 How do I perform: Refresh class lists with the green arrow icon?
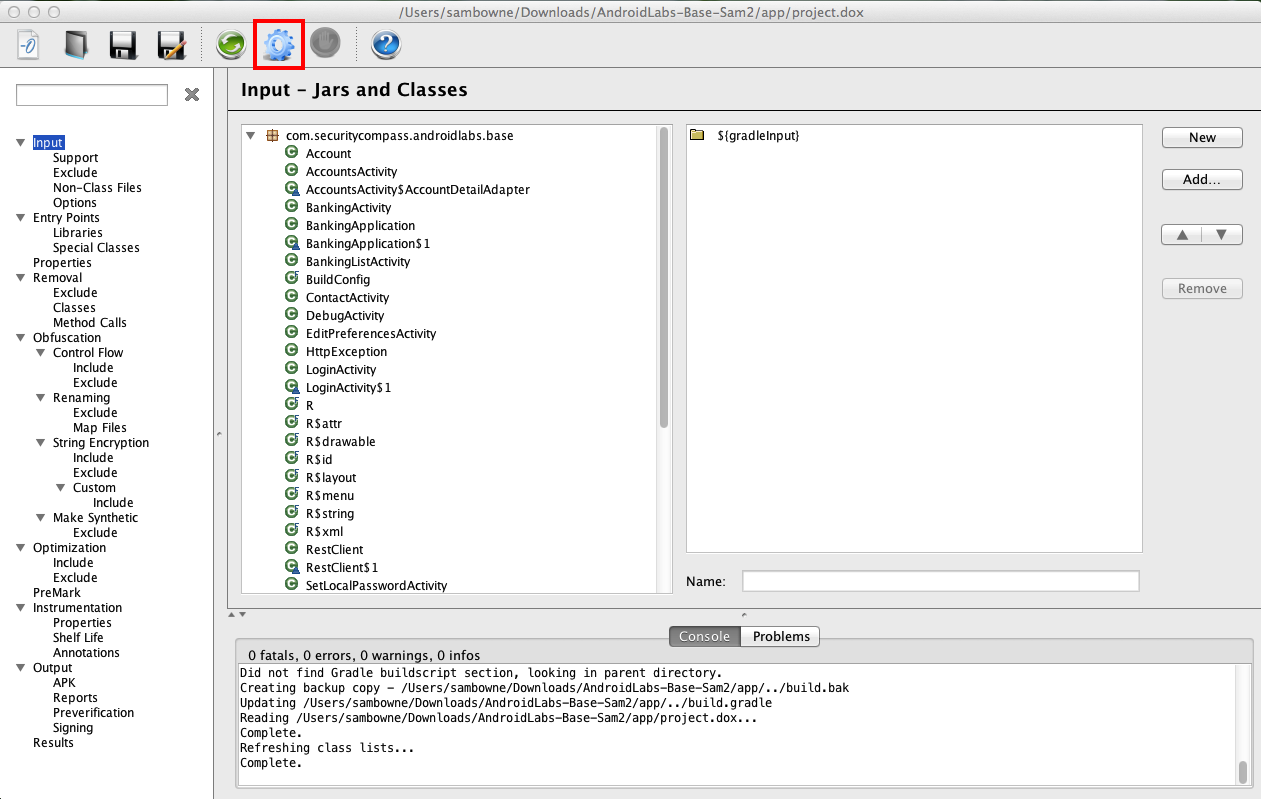coord(231,45)
